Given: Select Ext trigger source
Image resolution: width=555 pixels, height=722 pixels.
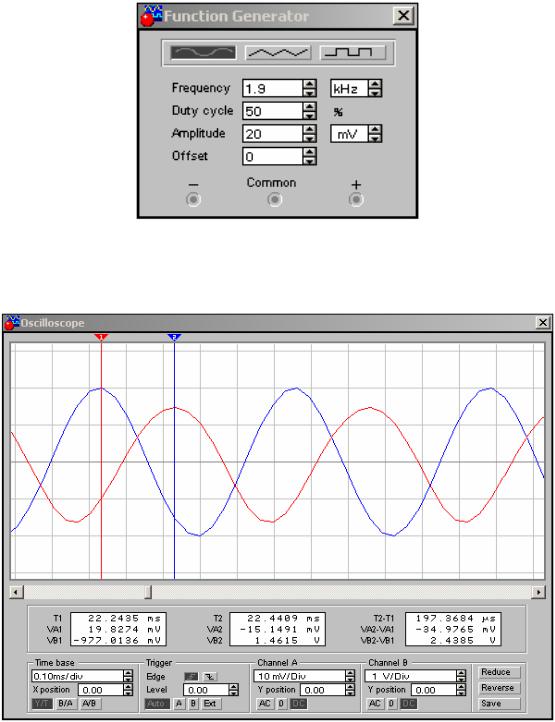Looking at the screenshot, I should tap(210, 704).
